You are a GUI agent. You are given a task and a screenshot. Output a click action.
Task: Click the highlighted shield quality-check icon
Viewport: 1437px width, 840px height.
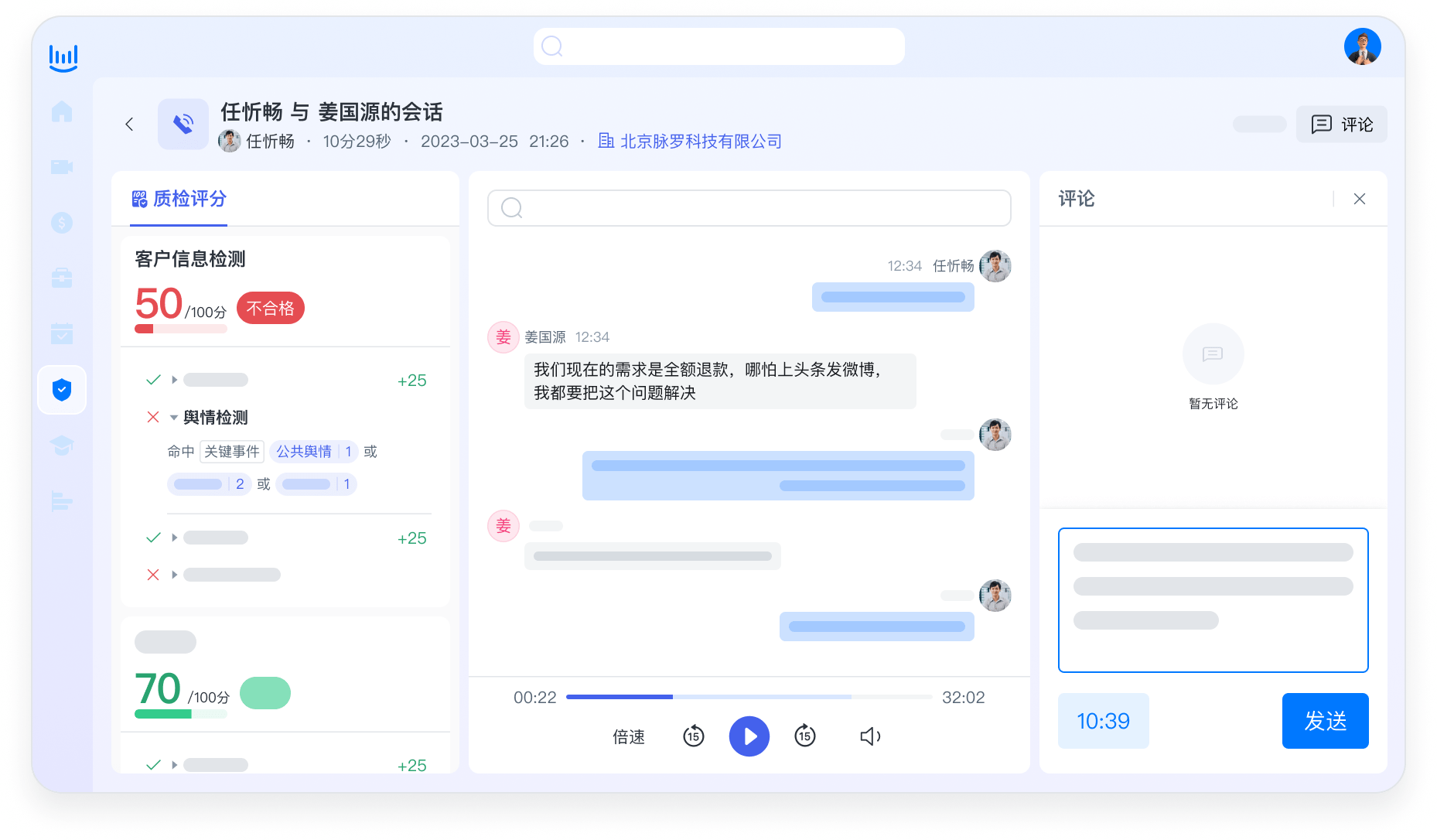point(62,390)
